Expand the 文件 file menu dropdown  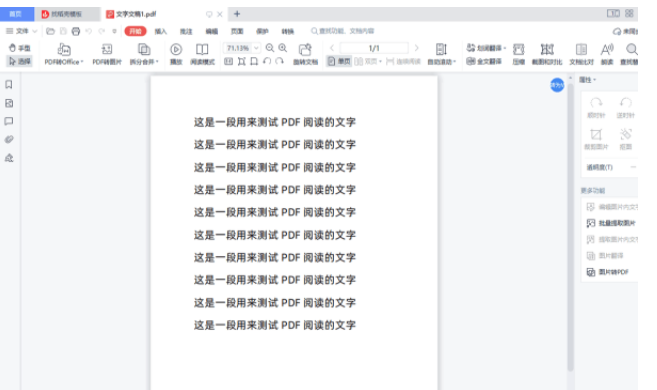pos(22,31)
